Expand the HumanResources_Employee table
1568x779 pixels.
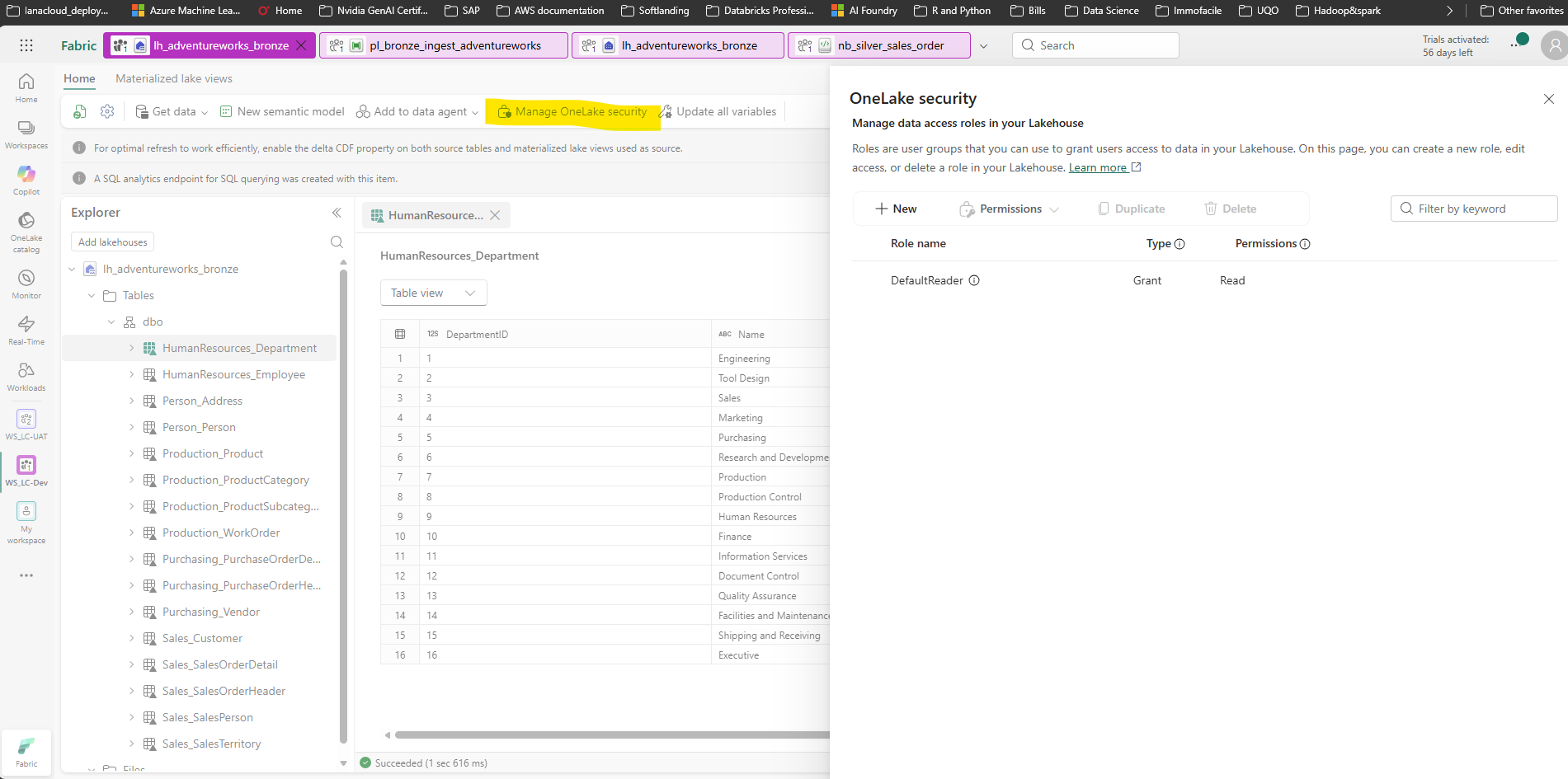[x=131, y=374]
